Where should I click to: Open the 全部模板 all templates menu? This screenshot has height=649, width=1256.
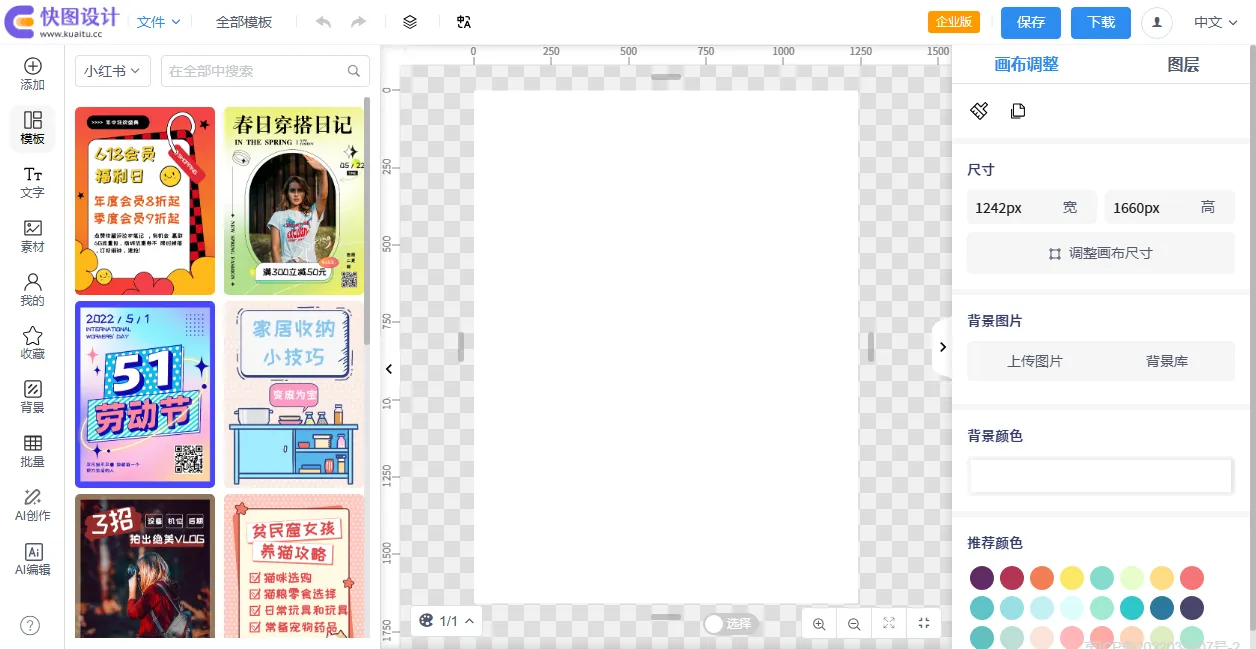tap(244, 22)
